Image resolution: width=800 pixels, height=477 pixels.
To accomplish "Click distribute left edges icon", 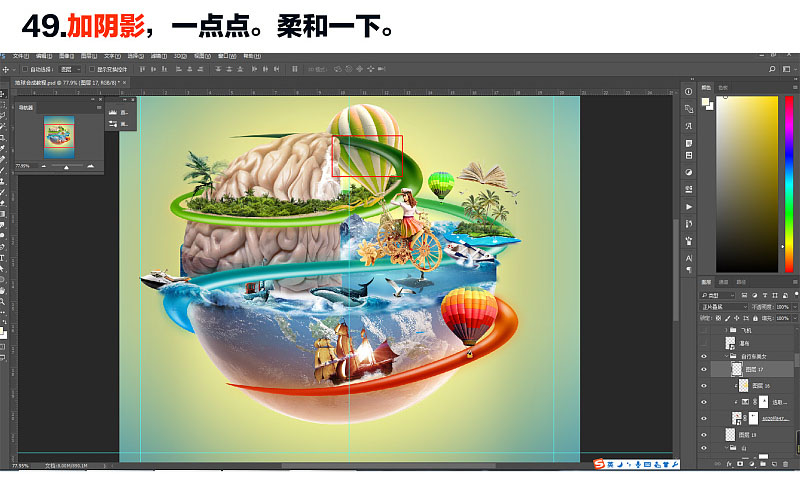I will (254, 69).
